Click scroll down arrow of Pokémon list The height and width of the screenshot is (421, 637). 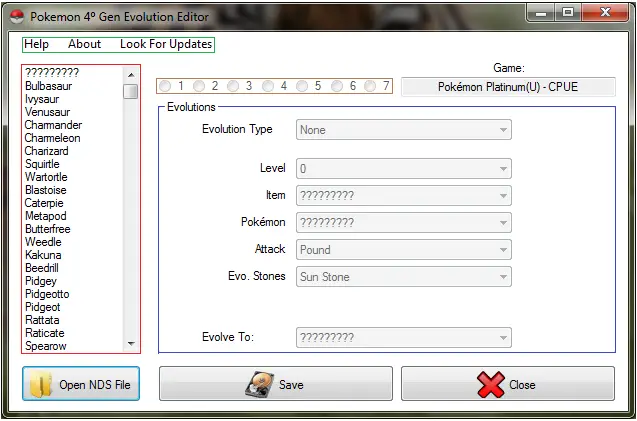point(131,344)
